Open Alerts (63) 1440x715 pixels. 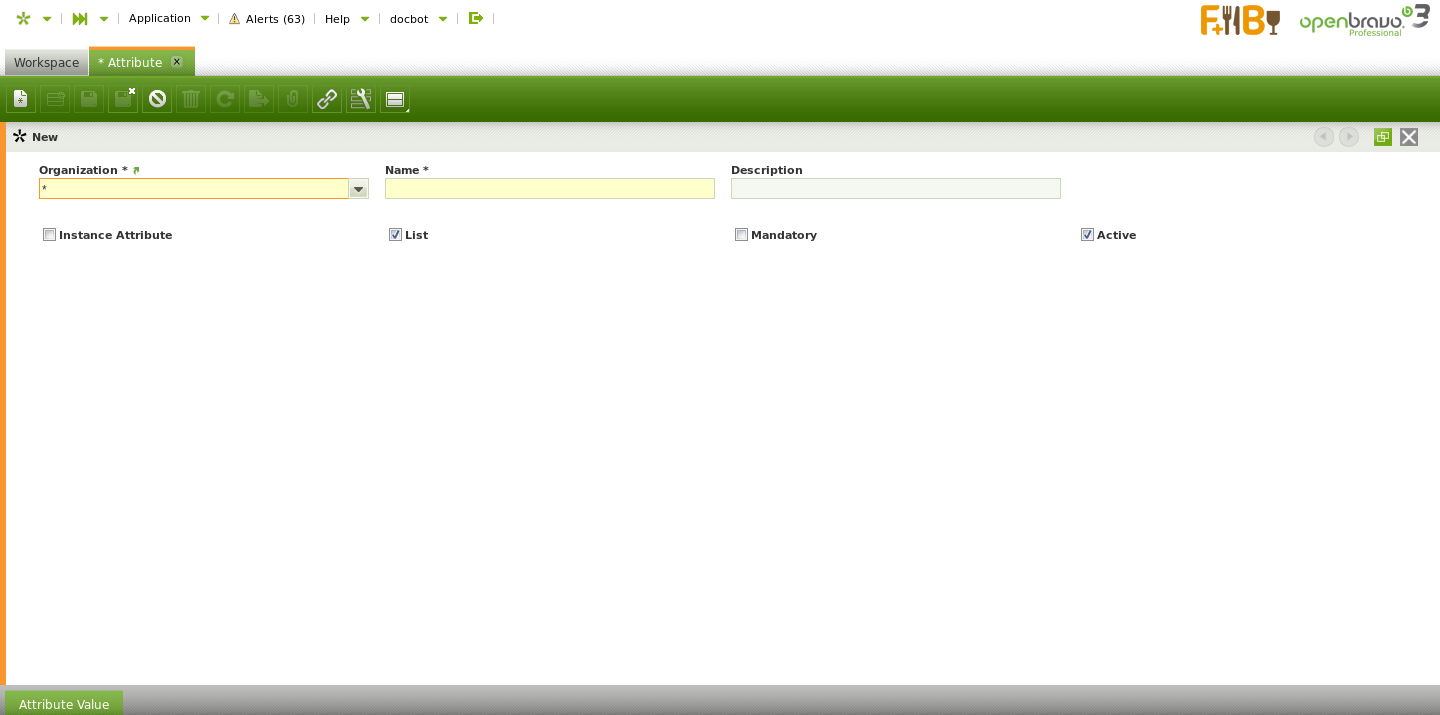[x=266, y=19]
